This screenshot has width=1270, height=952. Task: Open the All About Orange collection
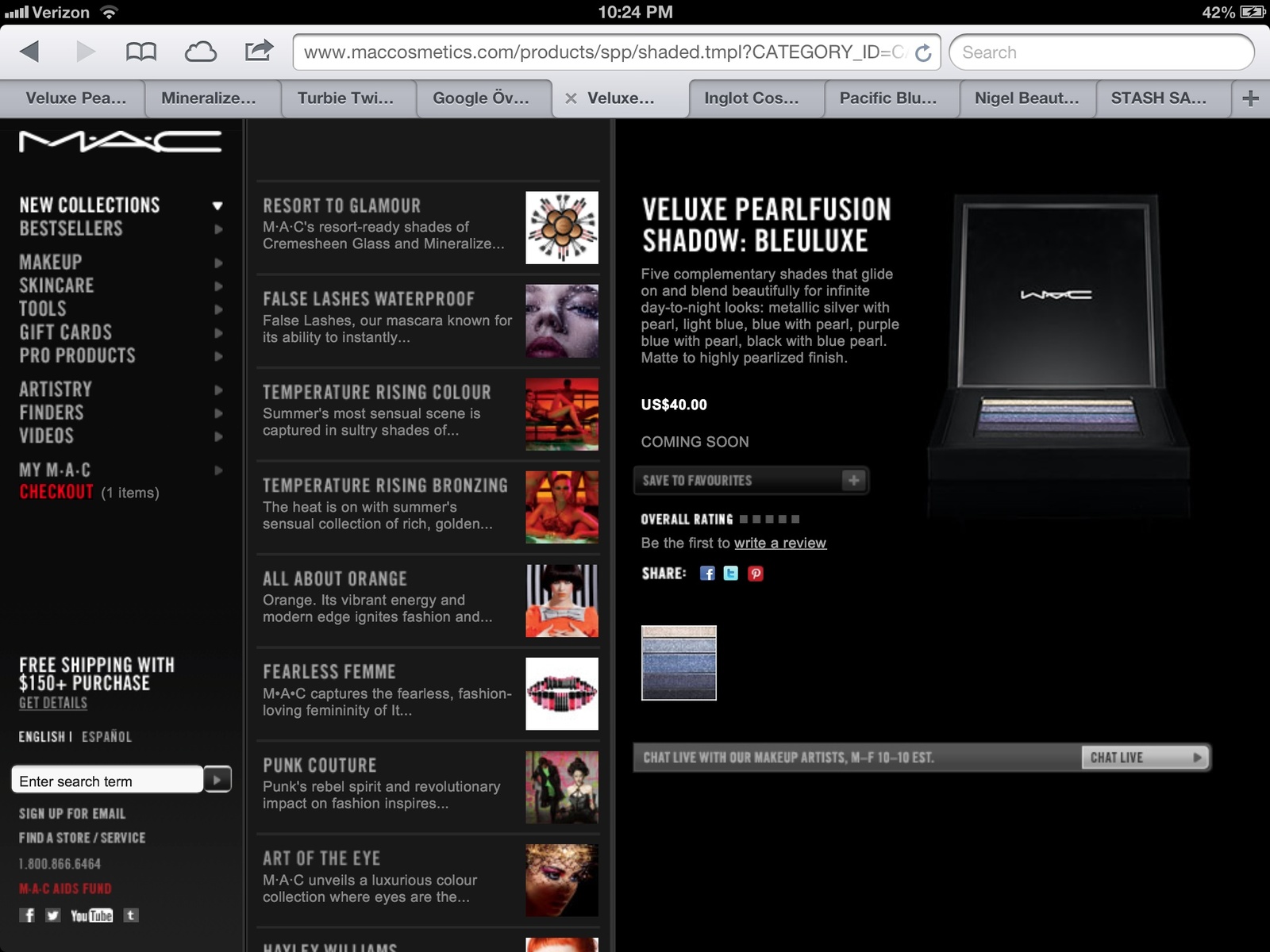429,601
